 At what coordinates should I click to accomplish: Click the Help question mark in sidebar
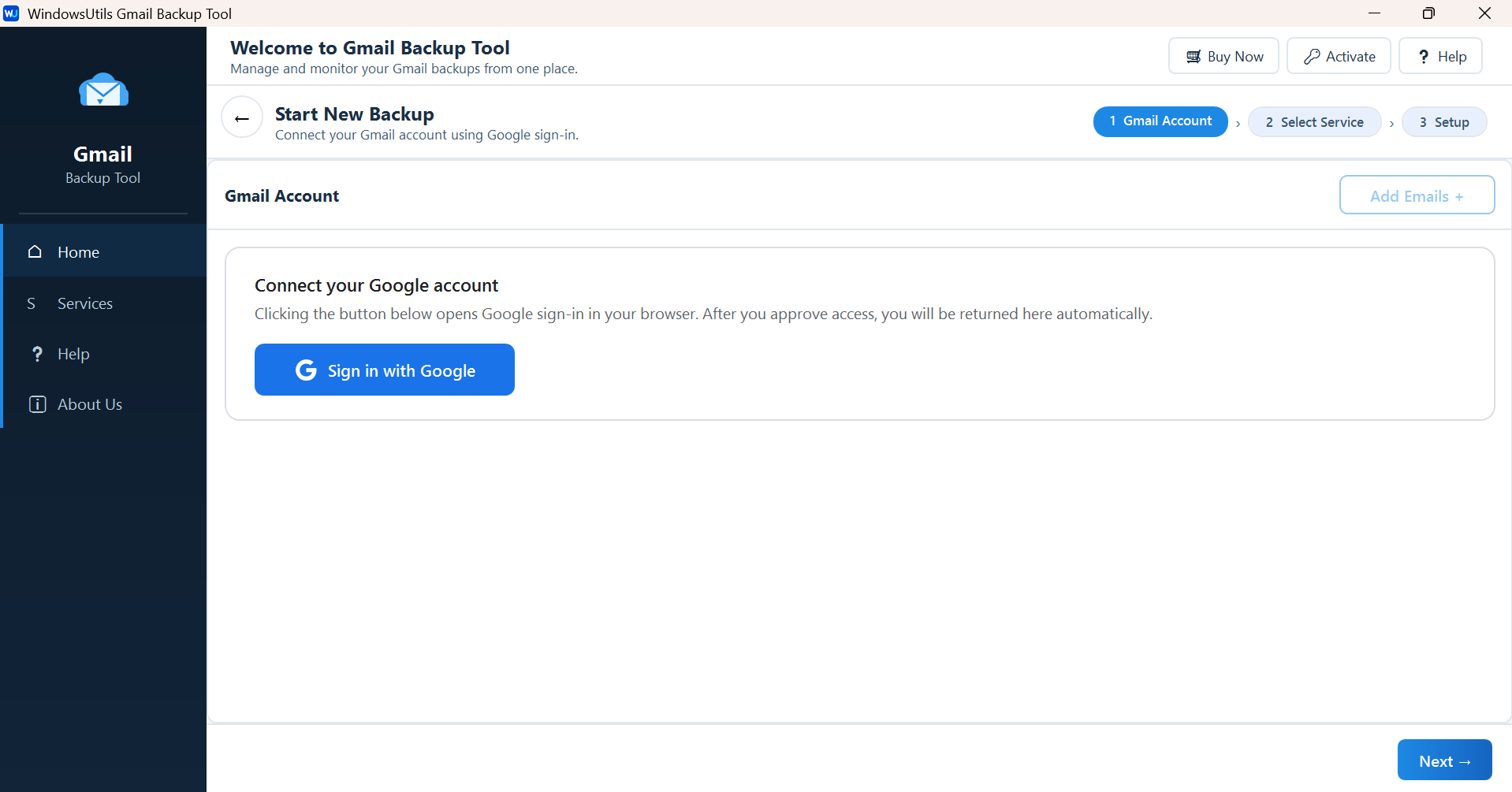(36, 354)
